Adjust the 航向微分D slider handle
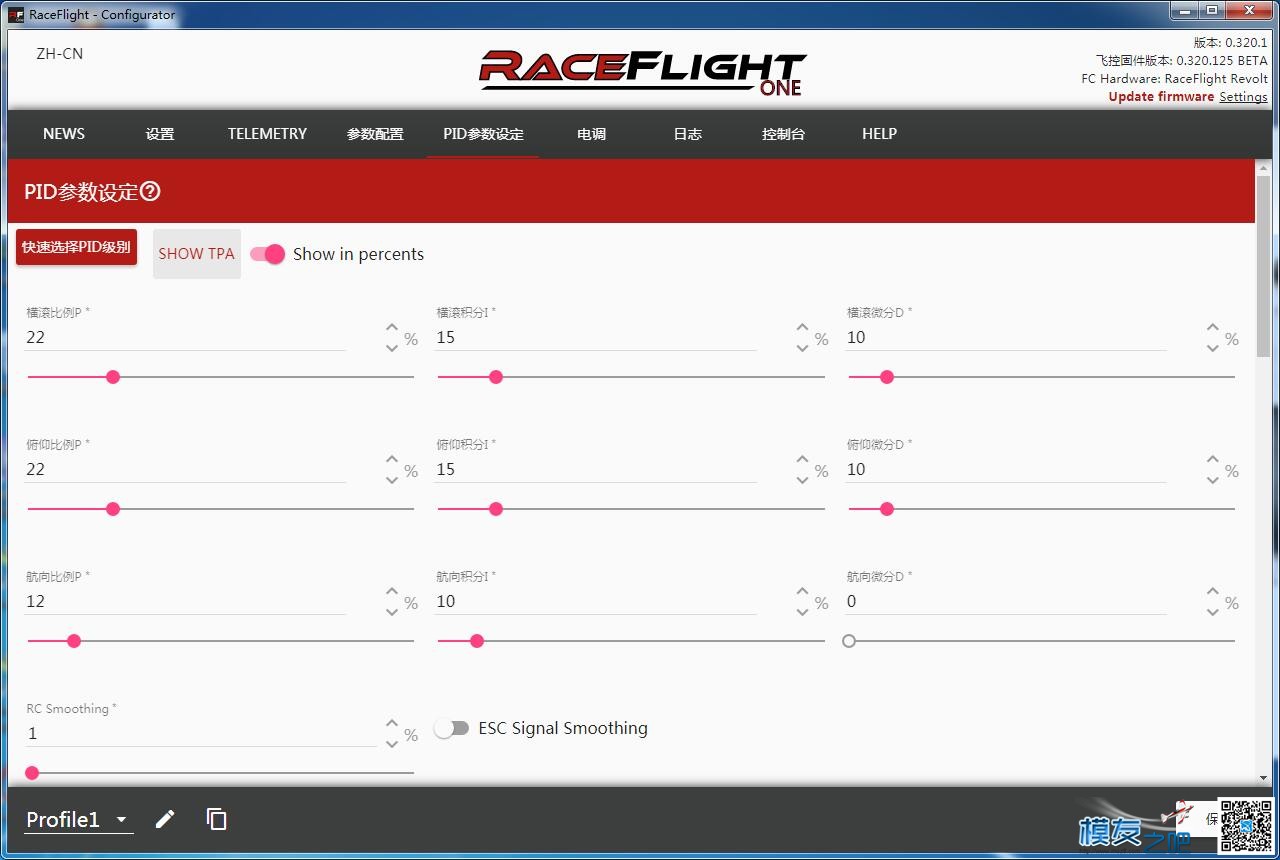1280x860 pixels. [x=849, y=641]
